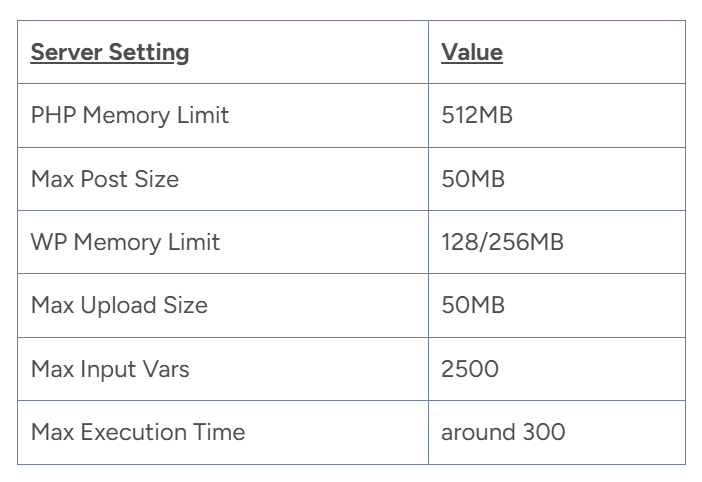The width and height of the screenshot is (702, 482).
Task: Select the Max Execution Time cell
Action: (x=138, y=432)
